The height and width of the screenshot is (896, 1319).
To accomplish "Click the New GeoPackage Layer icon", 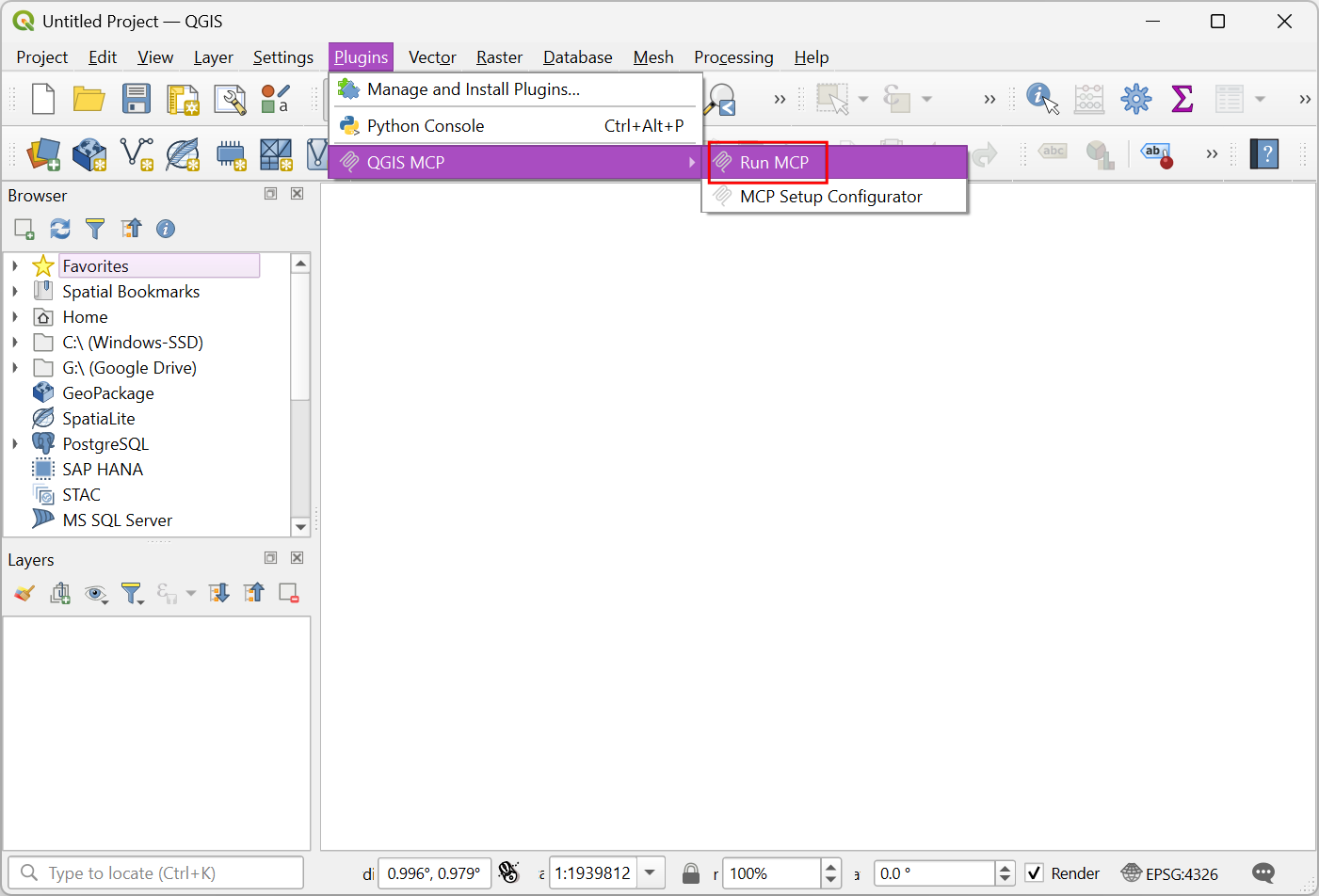I will pos(89,154).
